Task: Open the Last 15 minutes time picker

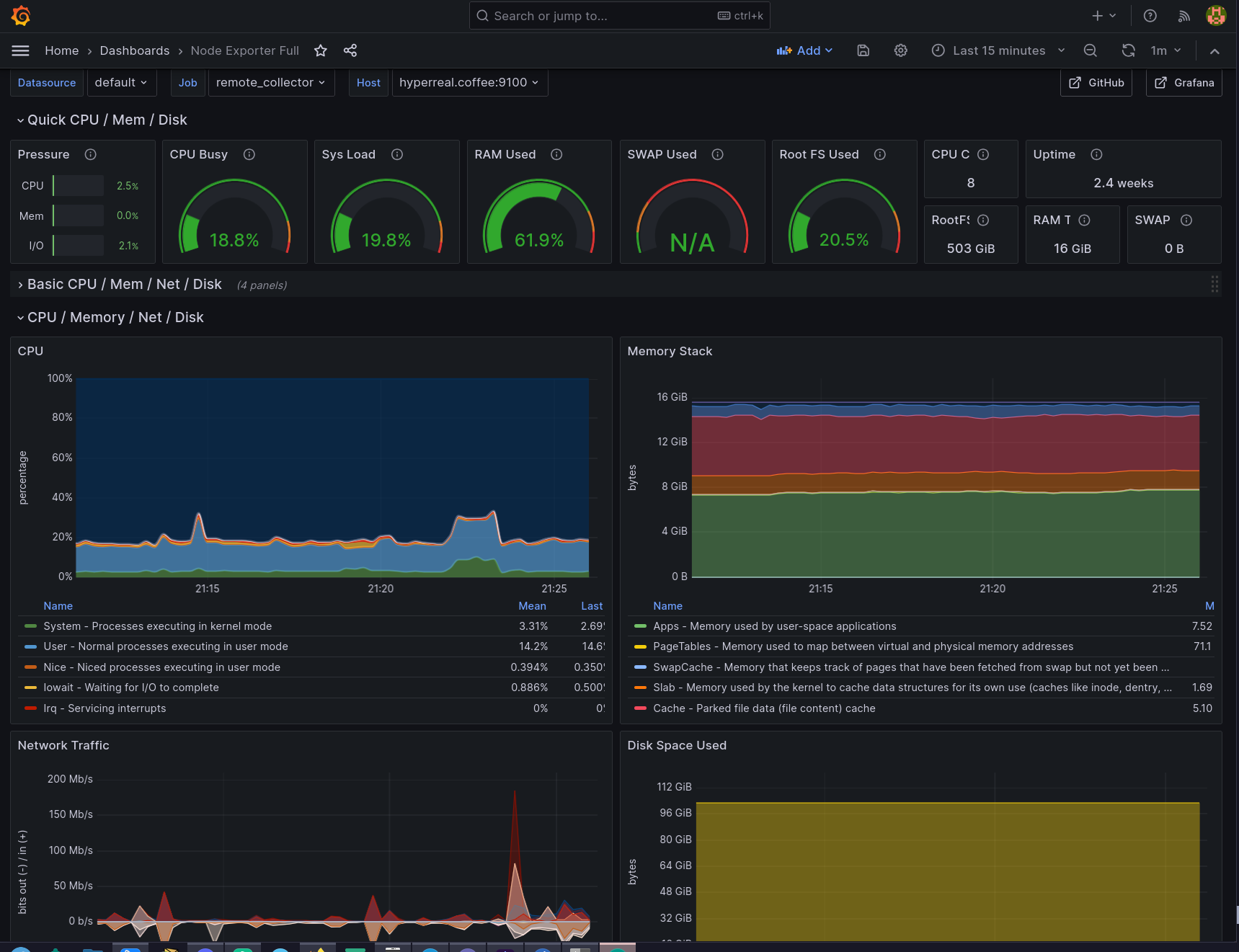Action: point(998,50)
